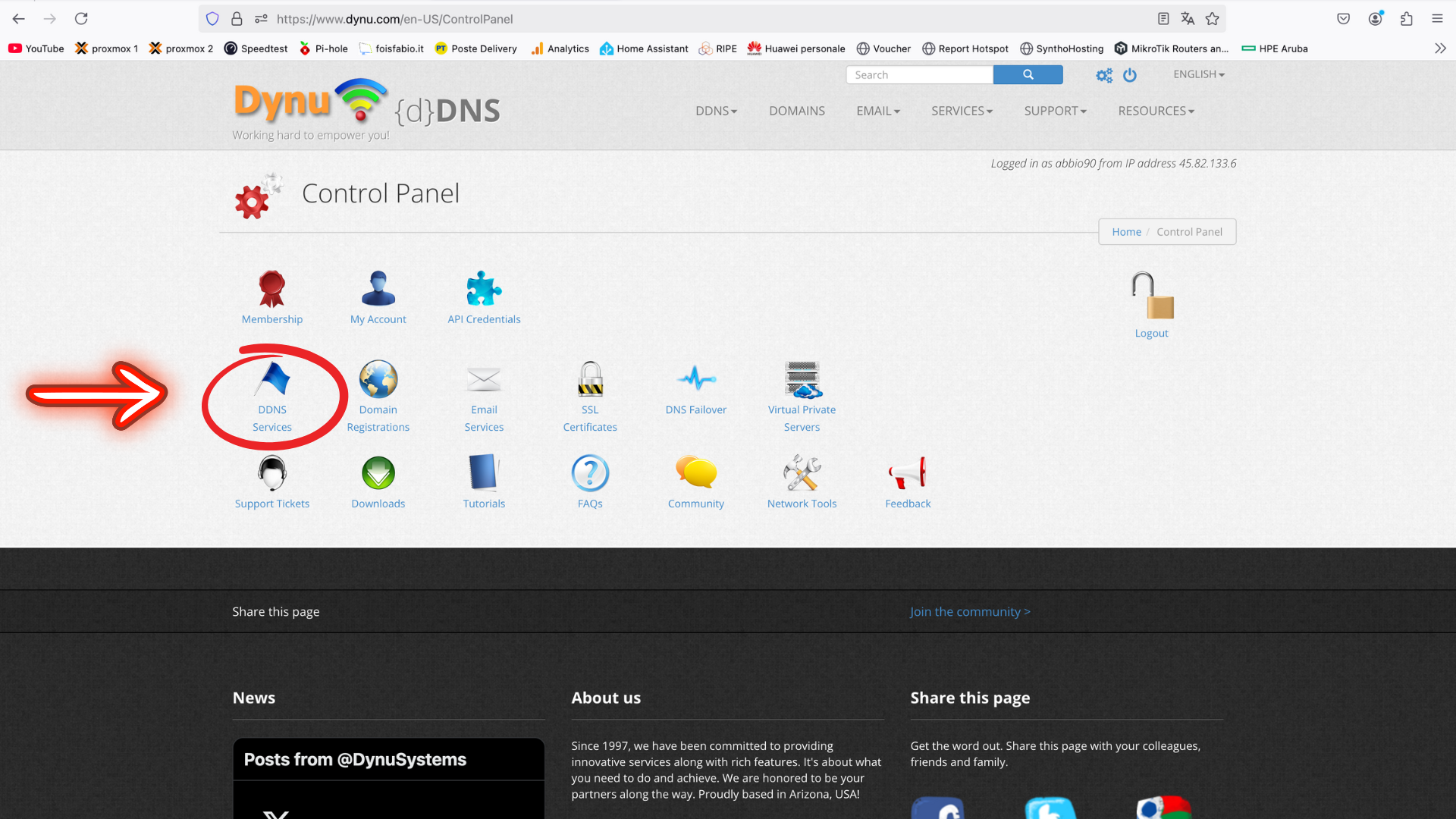Click the Feedback text link

(x=908, y=504)
